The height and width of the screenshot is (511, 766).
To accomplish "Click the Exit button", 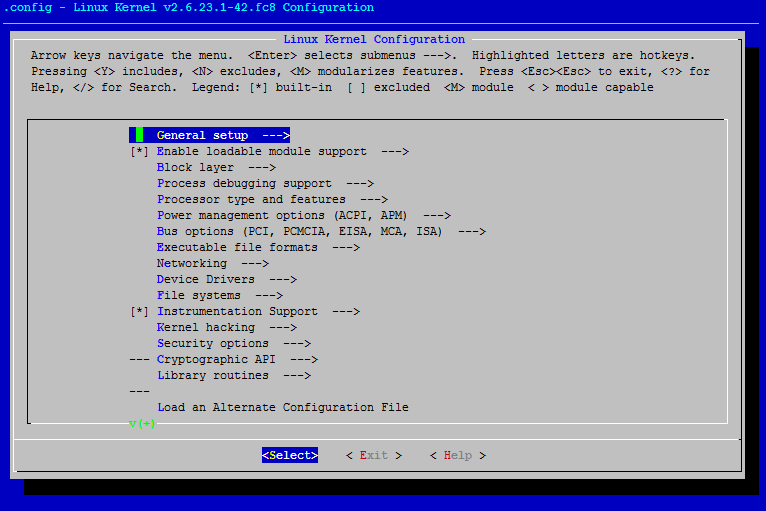I will pos(374,456).
